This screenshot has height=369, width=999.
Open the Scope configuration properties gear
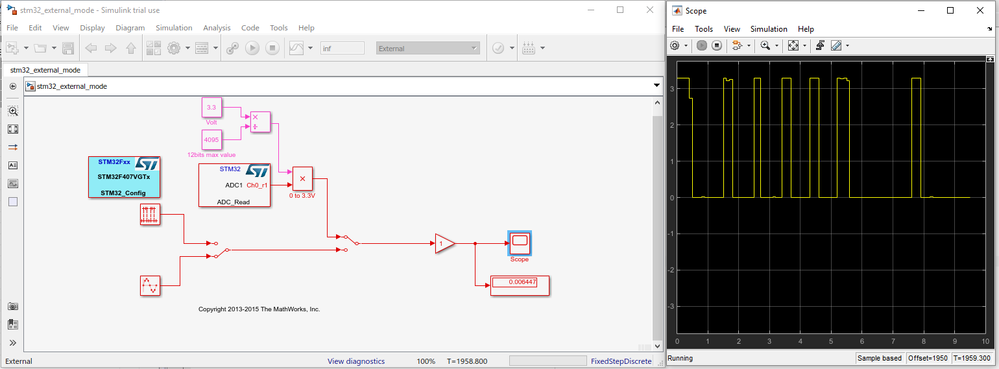point(676,45)
